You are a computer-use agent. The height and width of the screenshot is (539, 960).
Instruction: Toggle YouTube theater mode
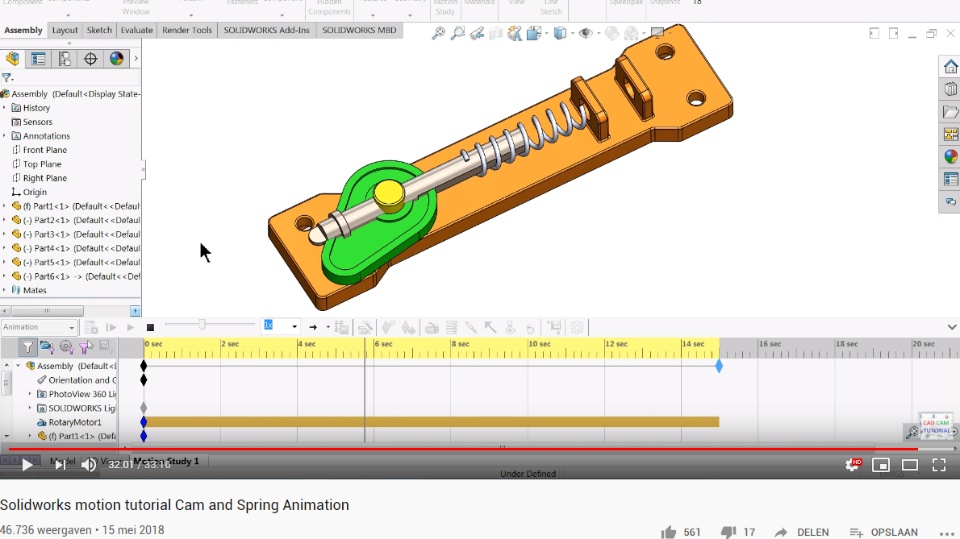[910, 466]
